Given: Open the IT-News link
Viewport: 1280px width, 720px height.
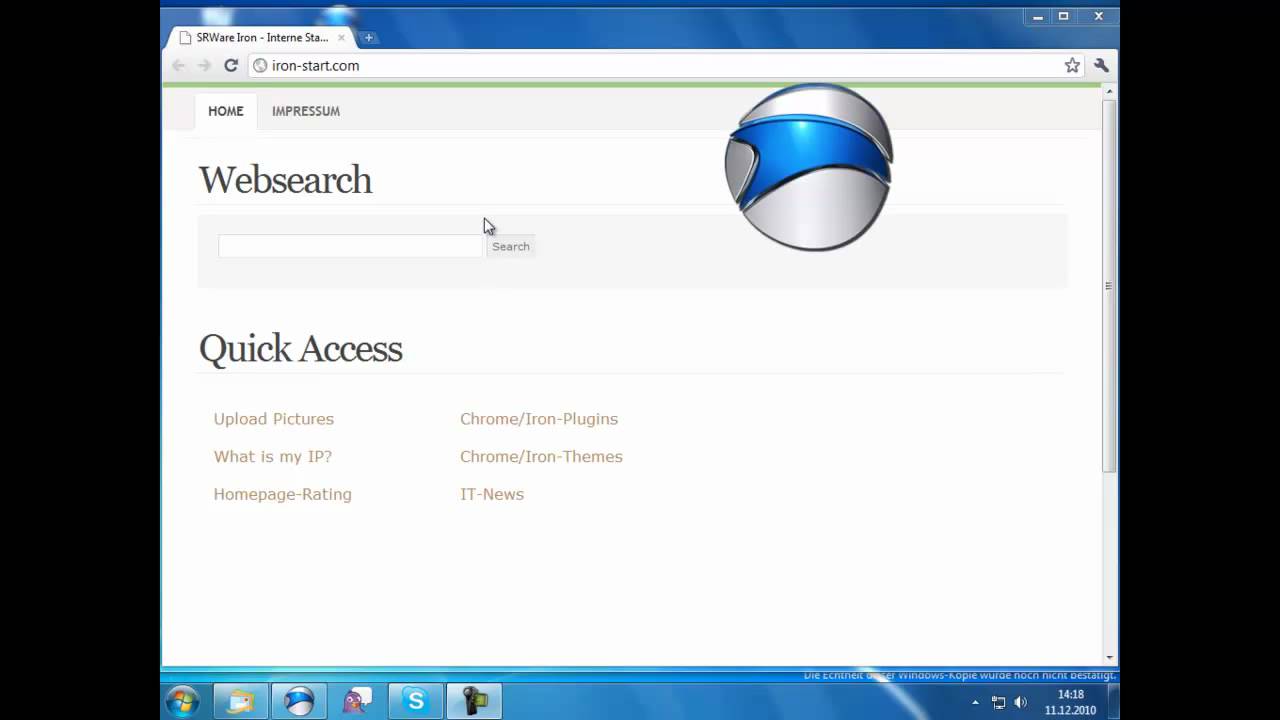Looking at the screenshot, I should (492, 494).
